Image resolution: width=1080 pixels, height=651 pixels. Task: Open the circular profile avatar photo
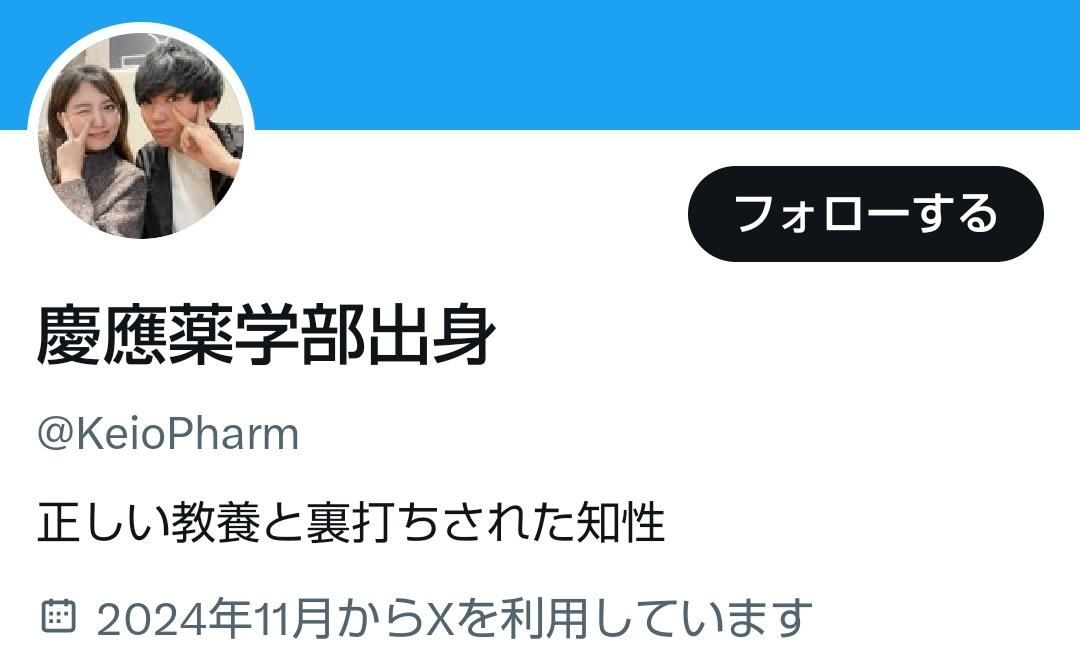tap(141, 135)
